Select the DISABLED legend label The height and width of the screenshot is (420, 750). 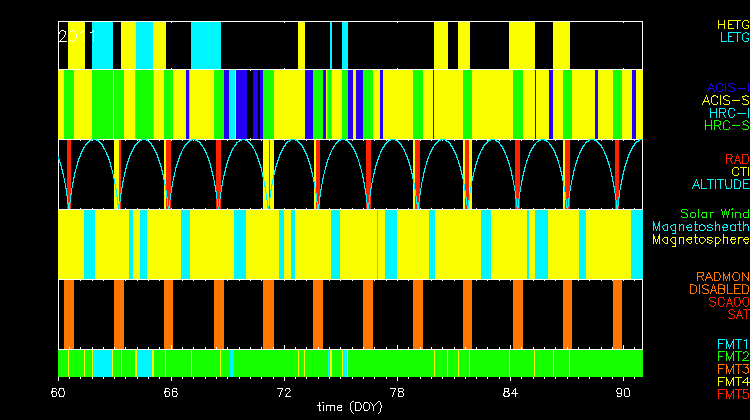[x=718, y=290]
